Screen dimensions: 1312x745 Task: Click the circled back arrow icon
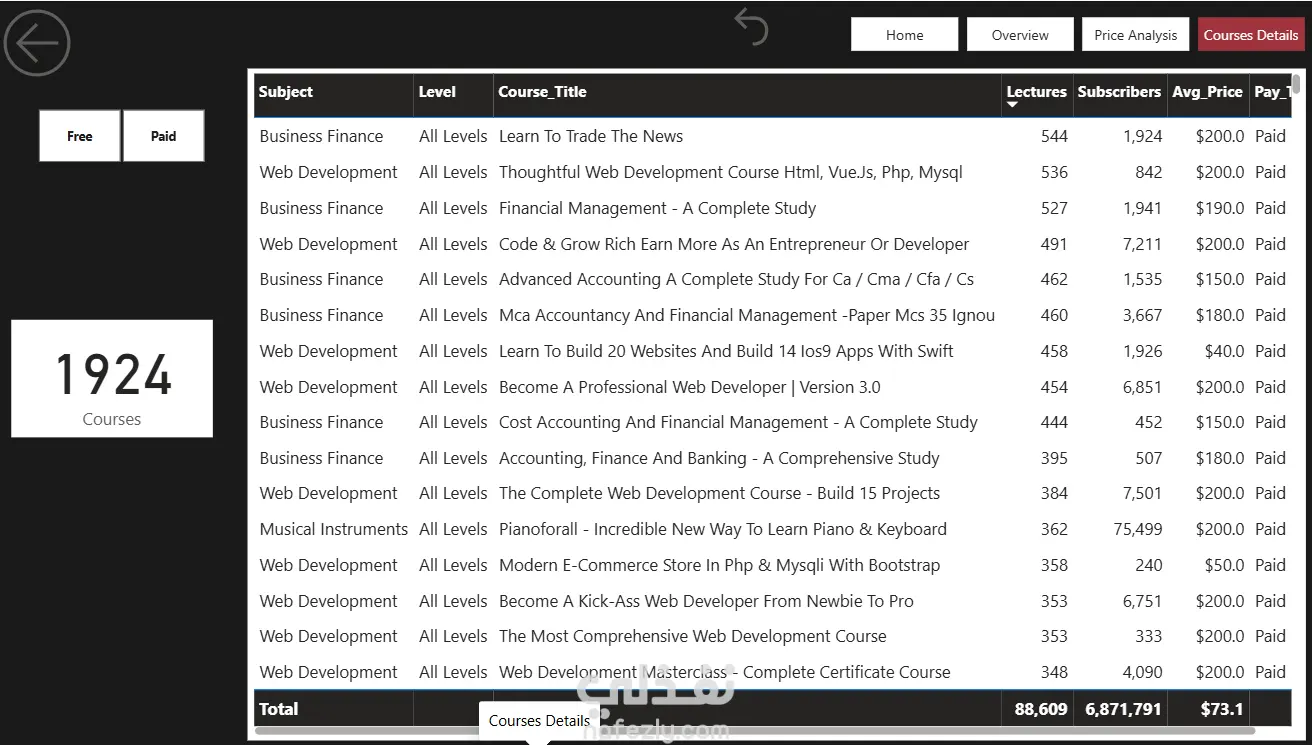[37, 43]
